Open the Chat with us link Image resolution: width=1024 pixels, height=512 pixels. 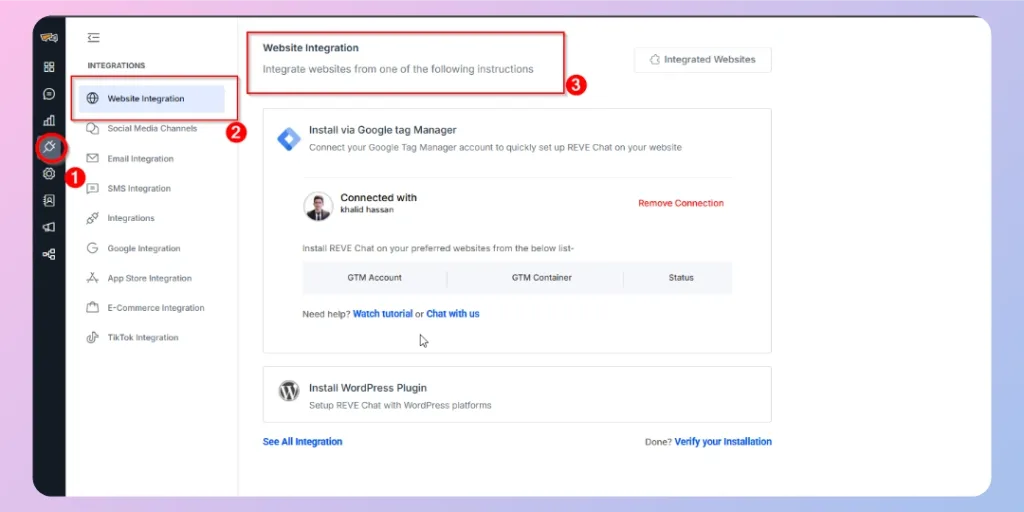click(x=453, y=313)
